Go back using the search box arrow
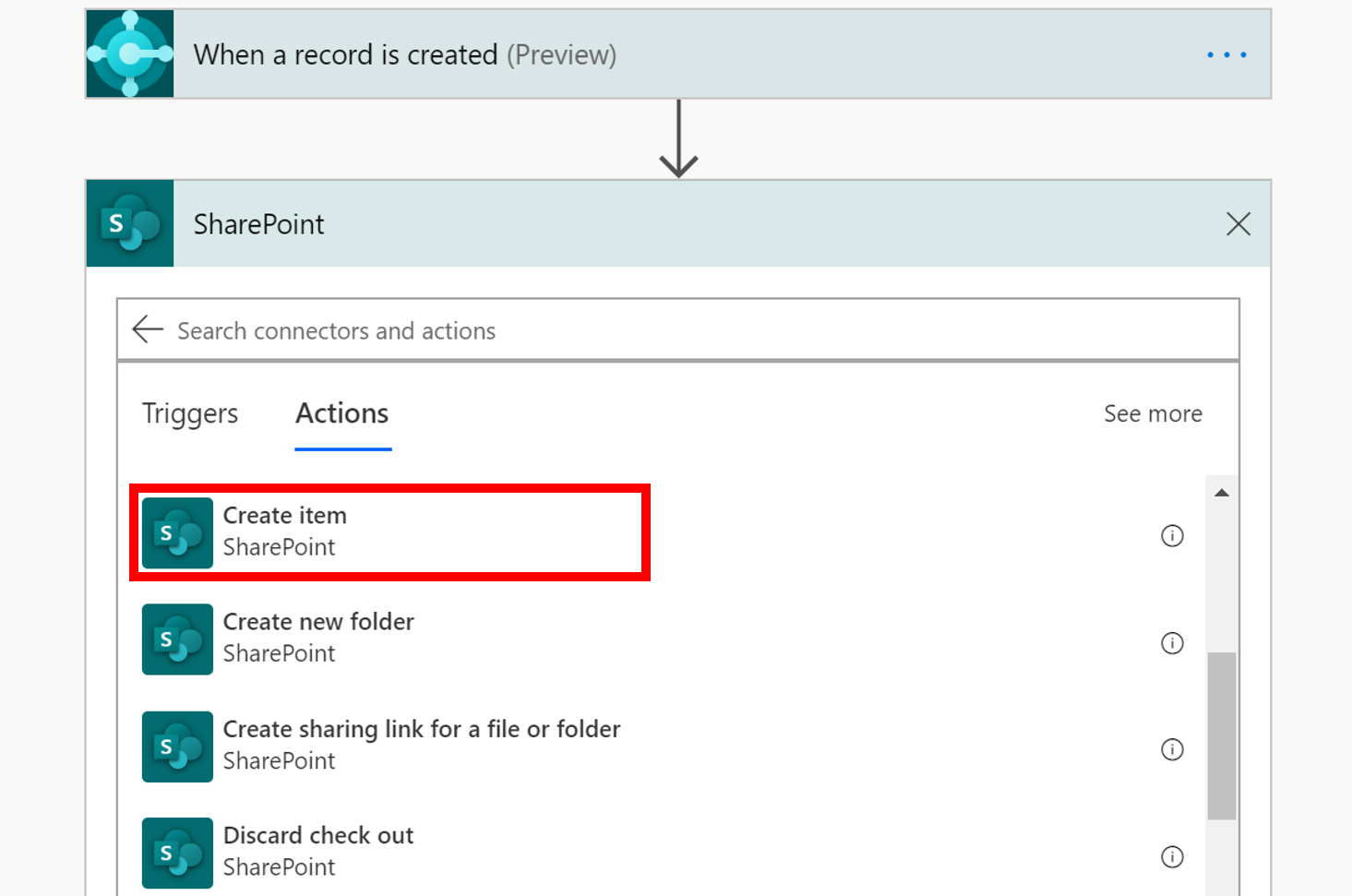The height and width of the screenshot is (896, 1352). (x=148, y=329)
